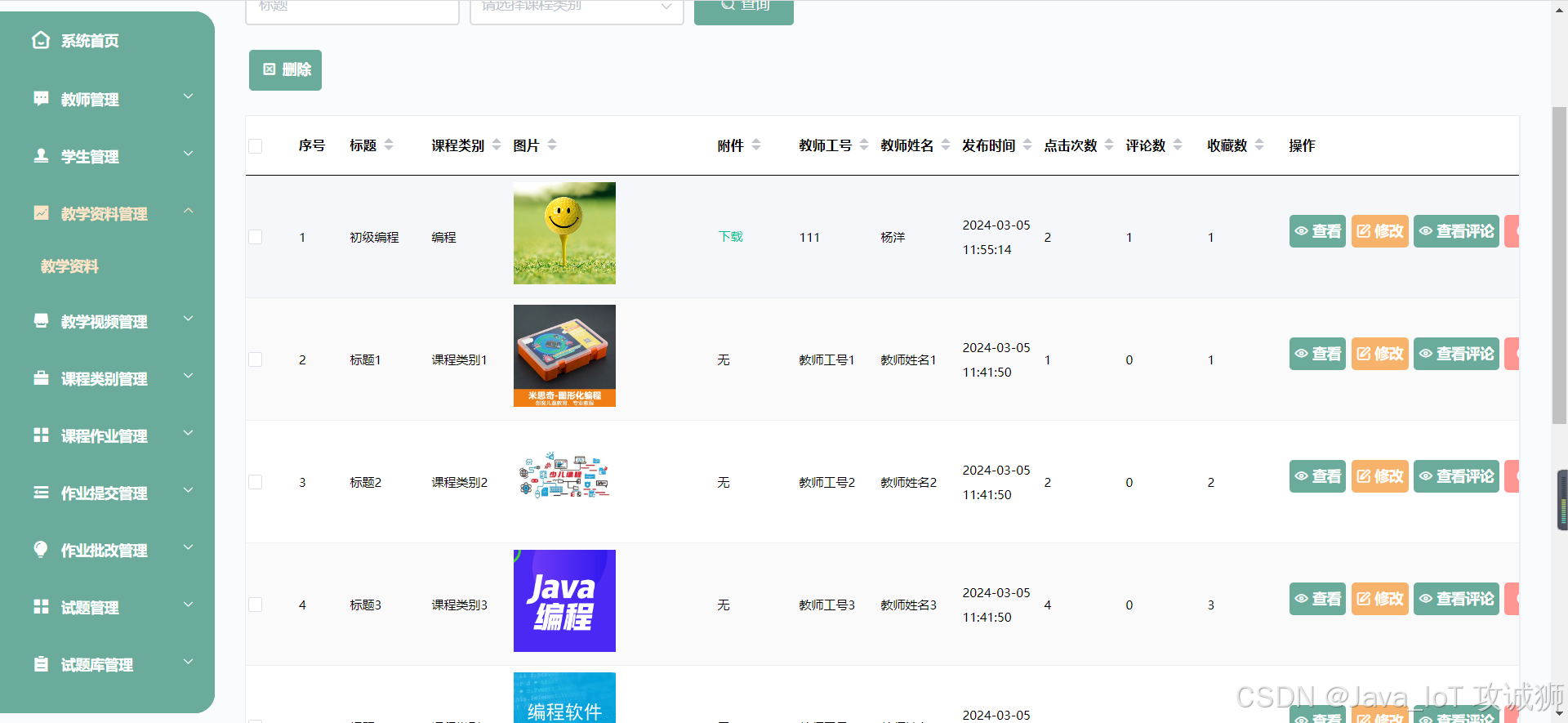
Task: Expand the 教师管理 menu chevron
Action: click(189, 96)
